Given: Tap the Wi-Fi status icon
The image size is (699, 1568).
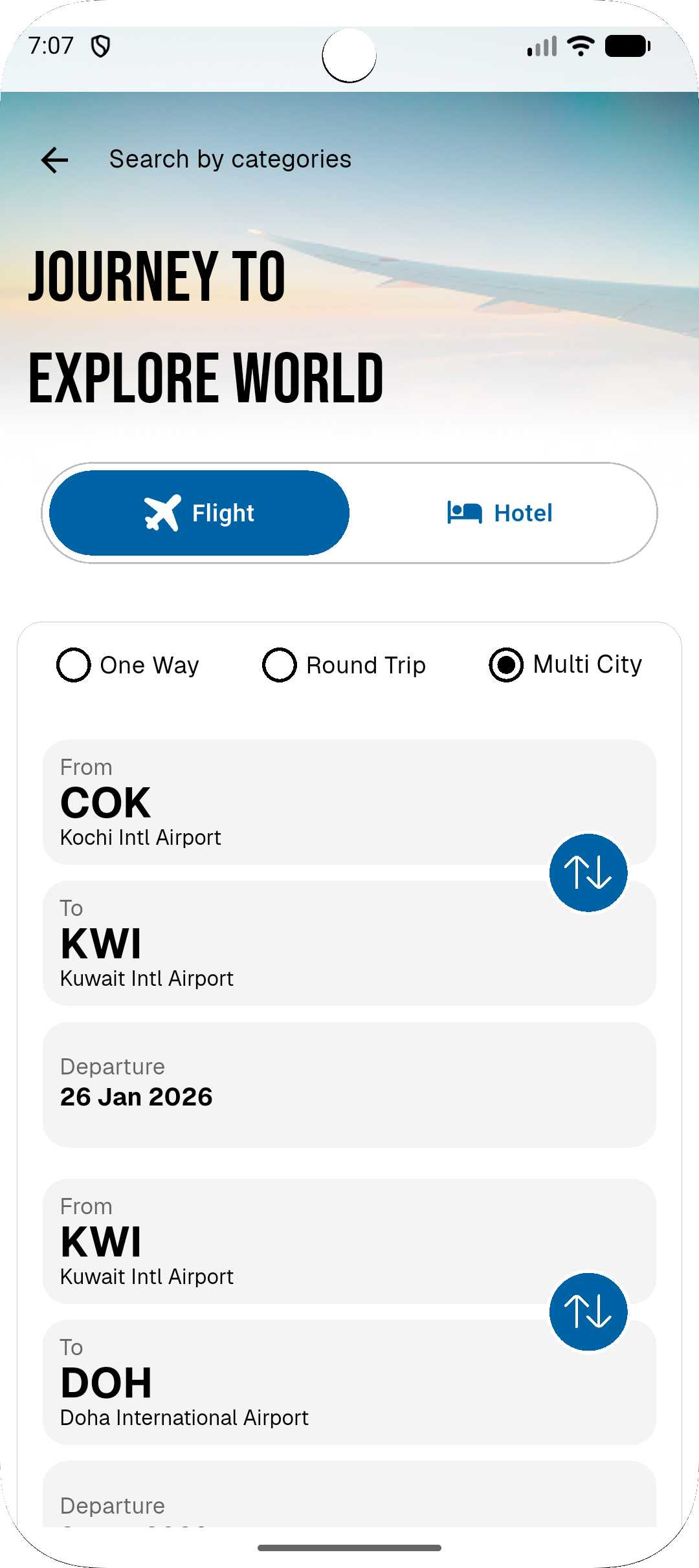Looking at the screenshot, I should click(x=581, y=46).
